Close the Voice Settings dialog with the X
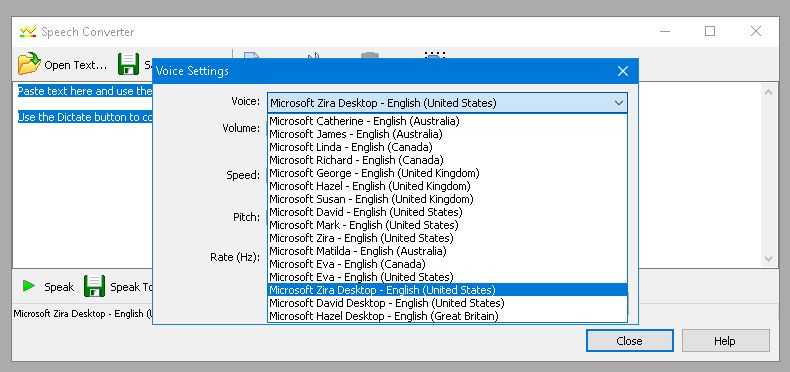The width and height of the screenshot is (790, 372). (623, 71)
